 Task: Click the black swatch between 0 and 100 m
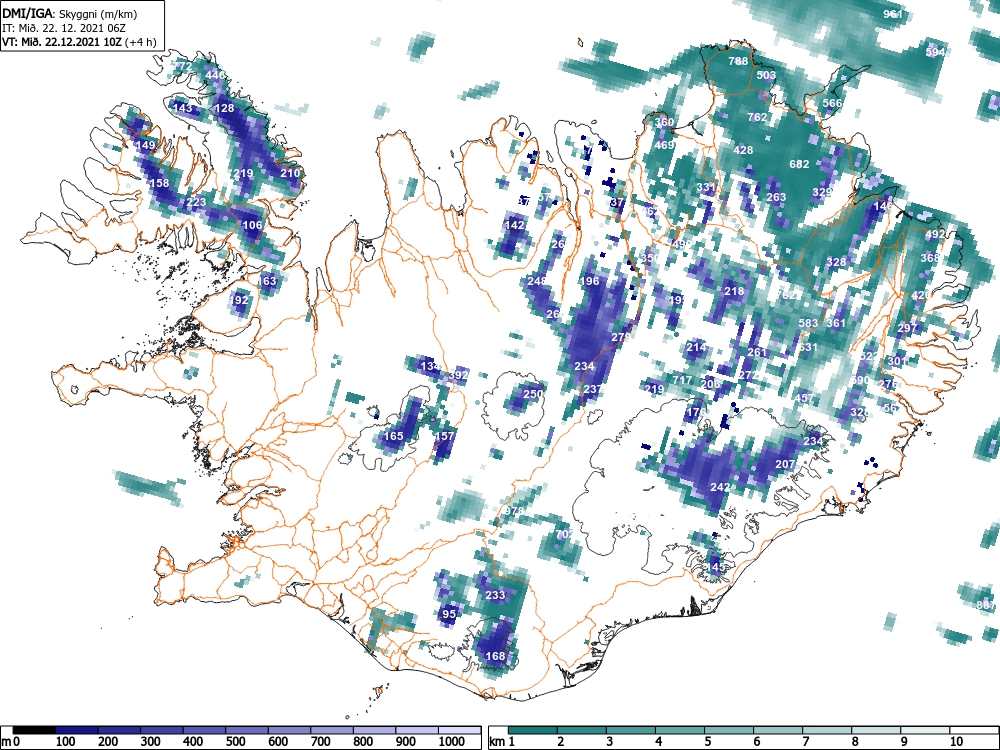[34, 730]
